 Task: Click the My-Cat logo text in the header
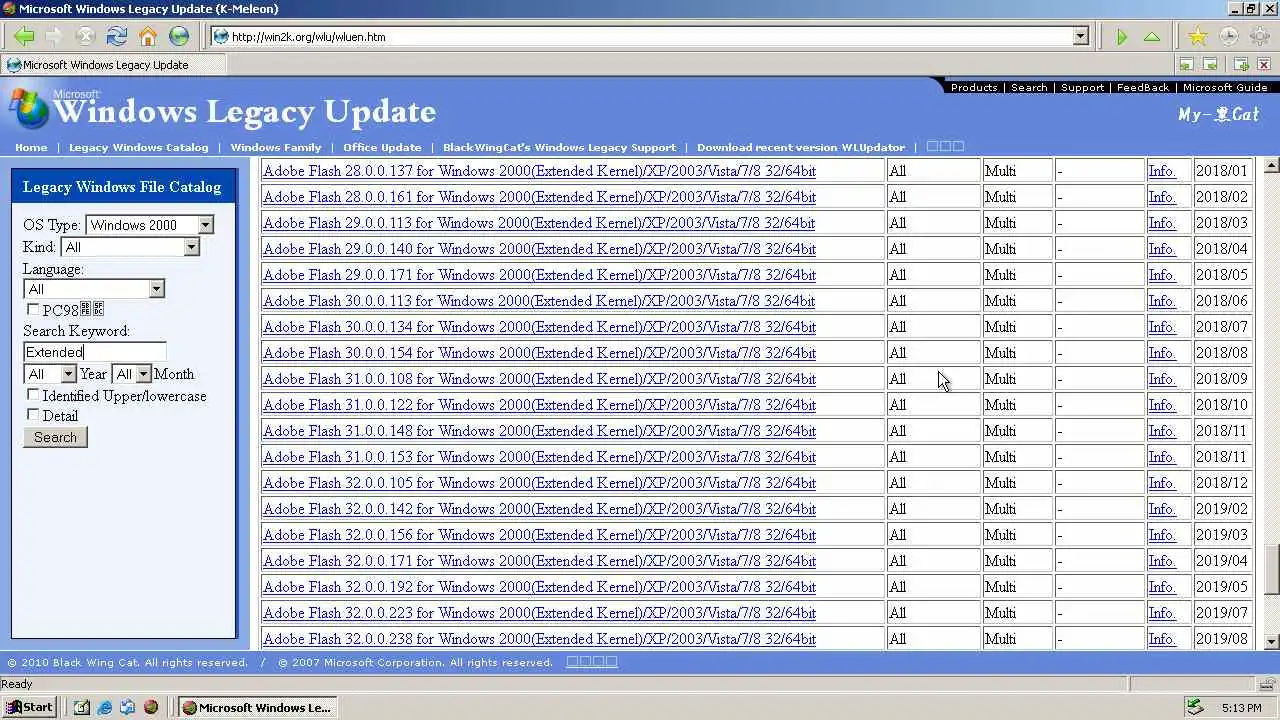(x=1218, y=114)
